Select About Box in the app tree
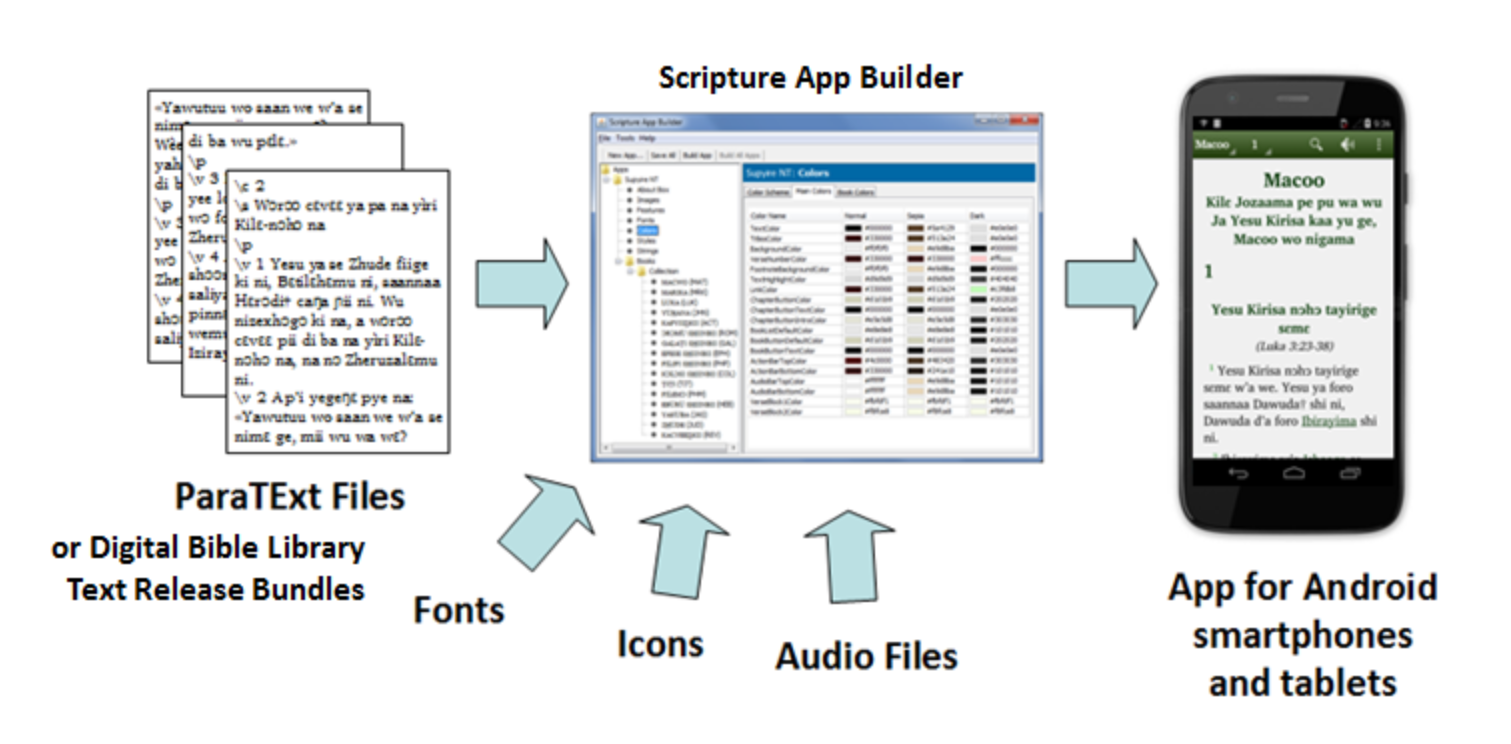Screen dimensions: 1511x744 point(653,190)
